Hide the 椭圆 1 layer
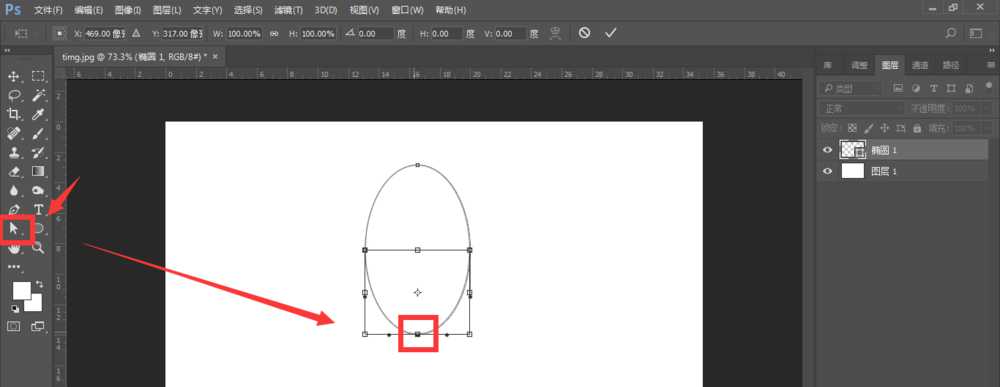The image size is (1000, 387). pyautogui.click(x=828, y=150)
